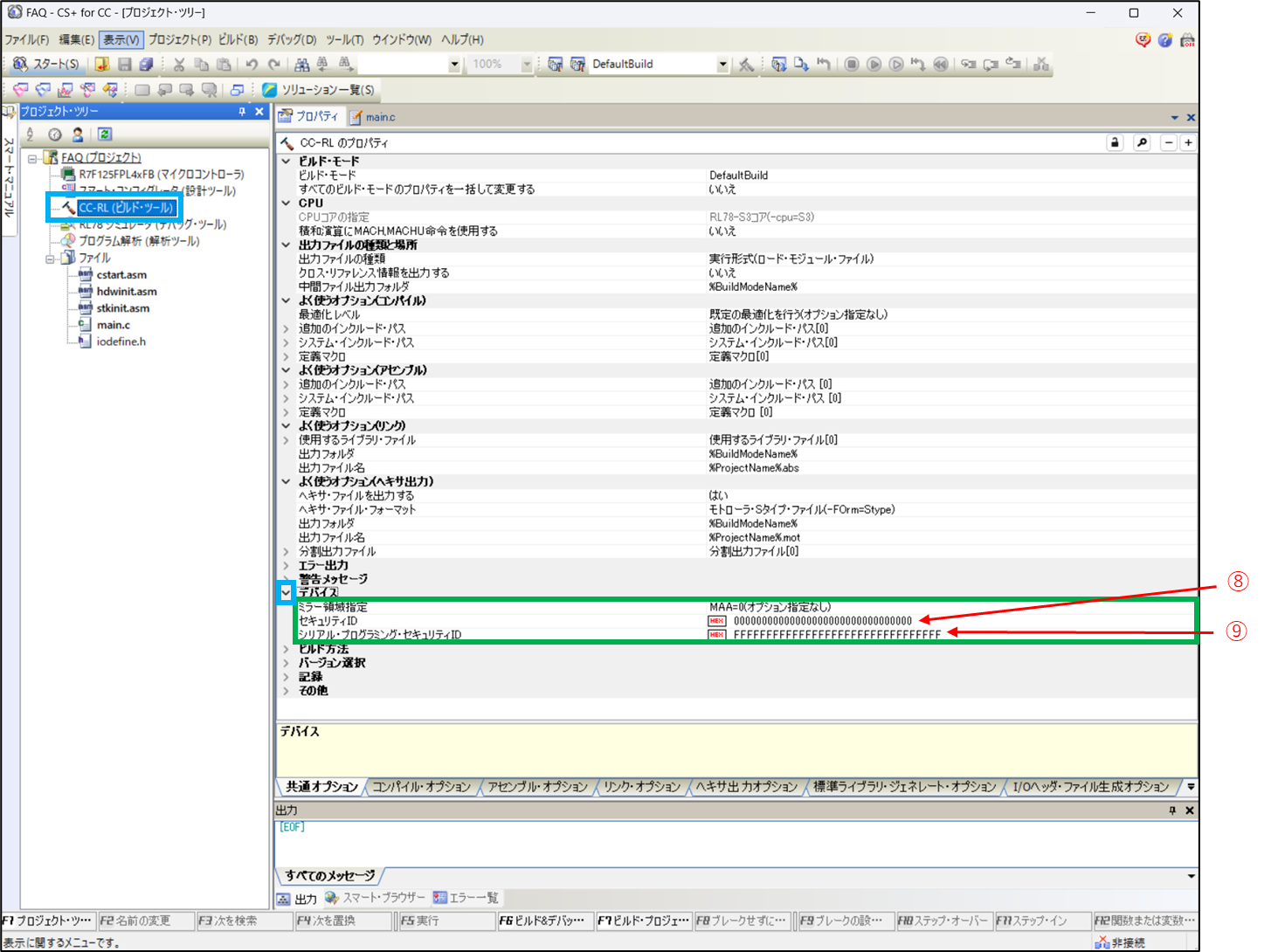Click the minus collapse-all icon in property panel
Viewport: 1278px width, 952px height.
(x=1169, y=142)
